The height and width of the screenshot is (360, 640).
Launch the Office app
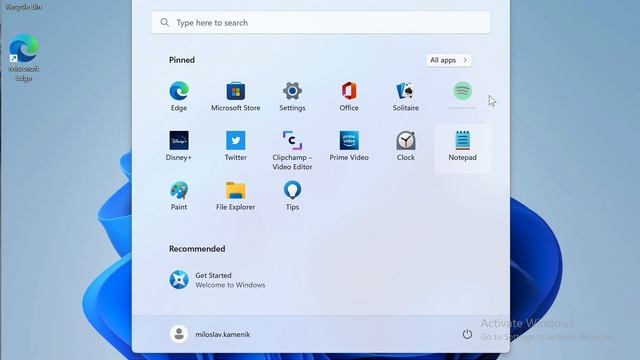(x=349, y=97)
